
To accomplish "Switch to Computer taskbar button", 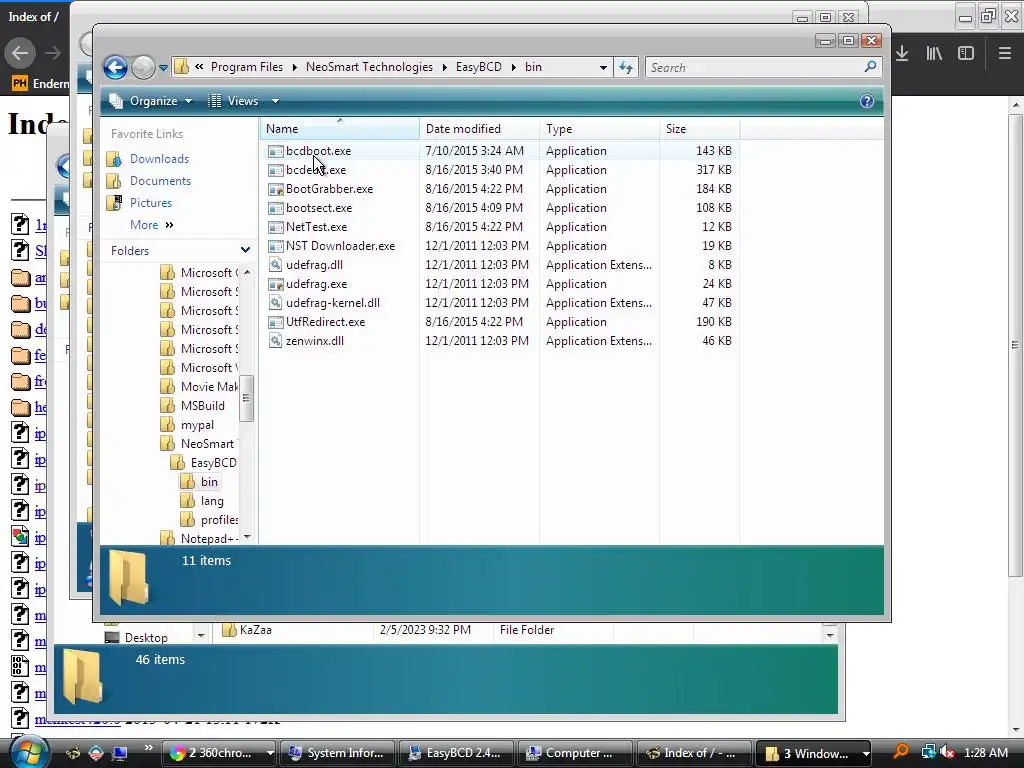I will click(573, 753).
